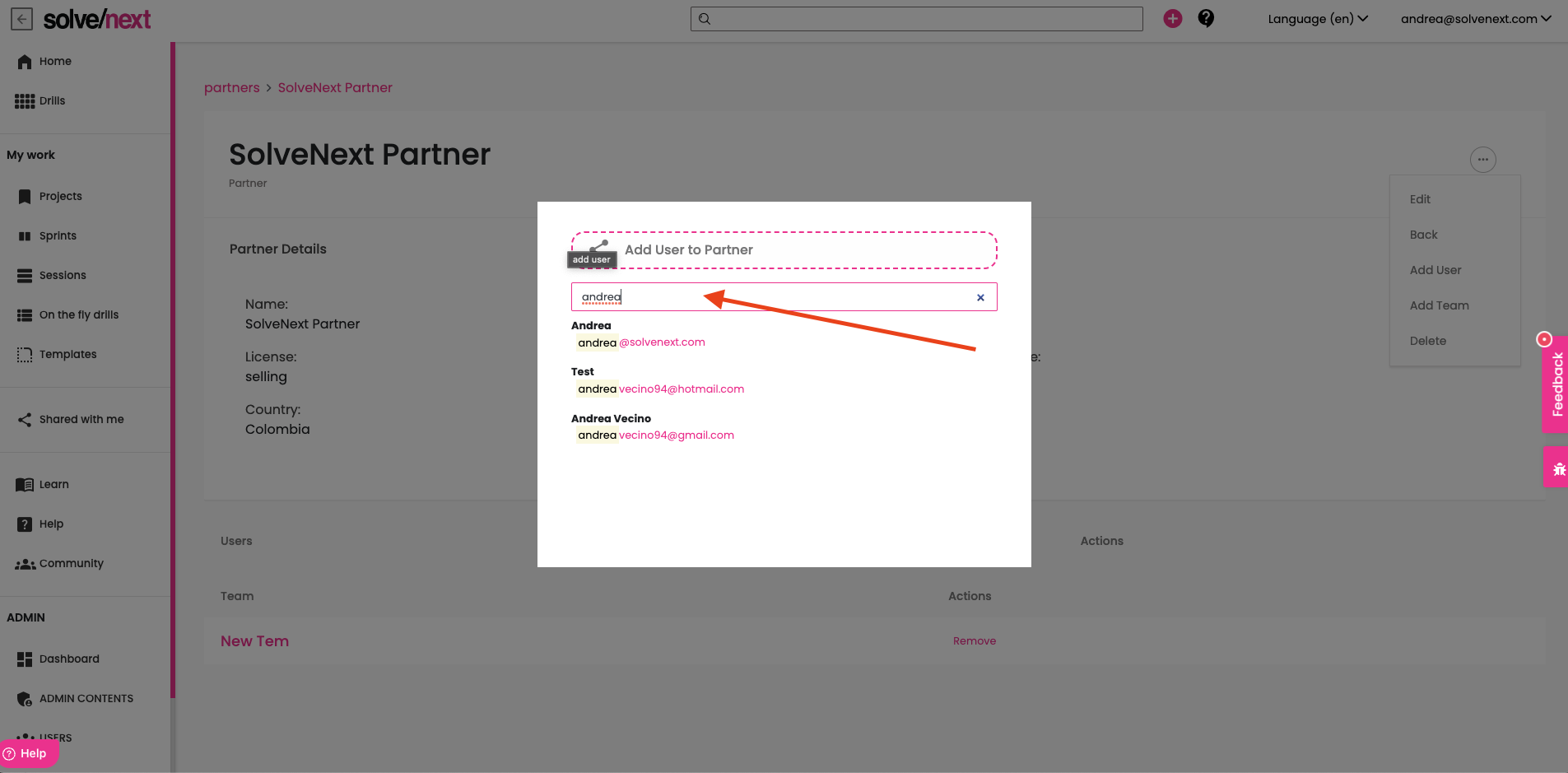Select Add User from the options menu
This screenshot has height=773, width=1568.
pos(1435,270)
